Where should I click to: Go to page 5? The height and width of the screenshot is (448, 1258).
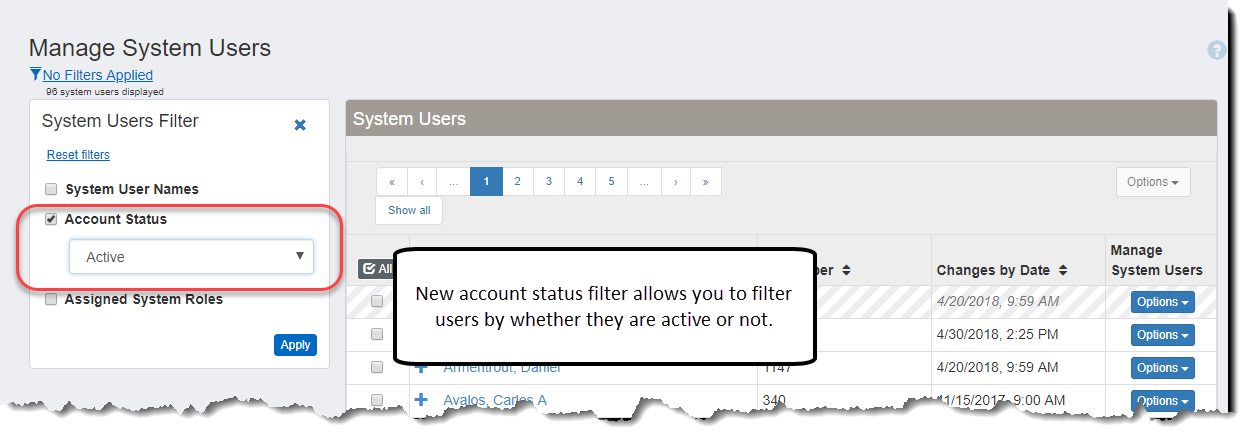point(611,182)
